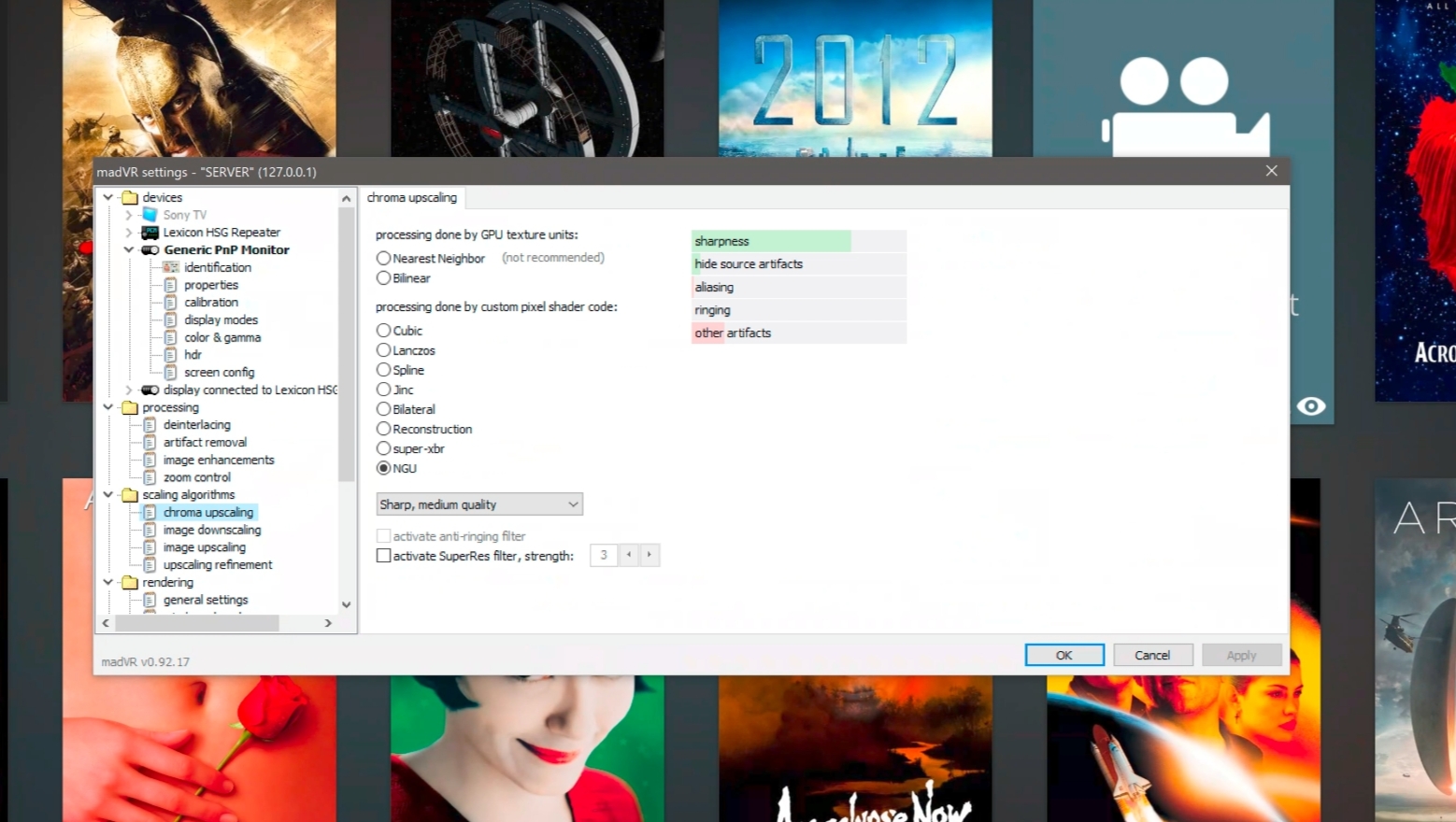Select the Nearest Neighbor radio button

(x=383, y=259)
